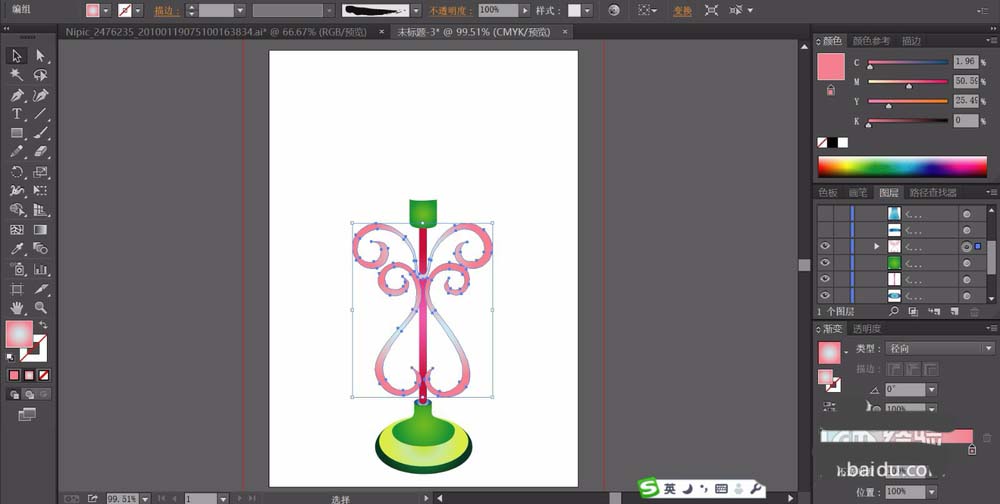Screen dimensions: 1000x504
Task: Select the Paintbrush tool
Action: 40,133
